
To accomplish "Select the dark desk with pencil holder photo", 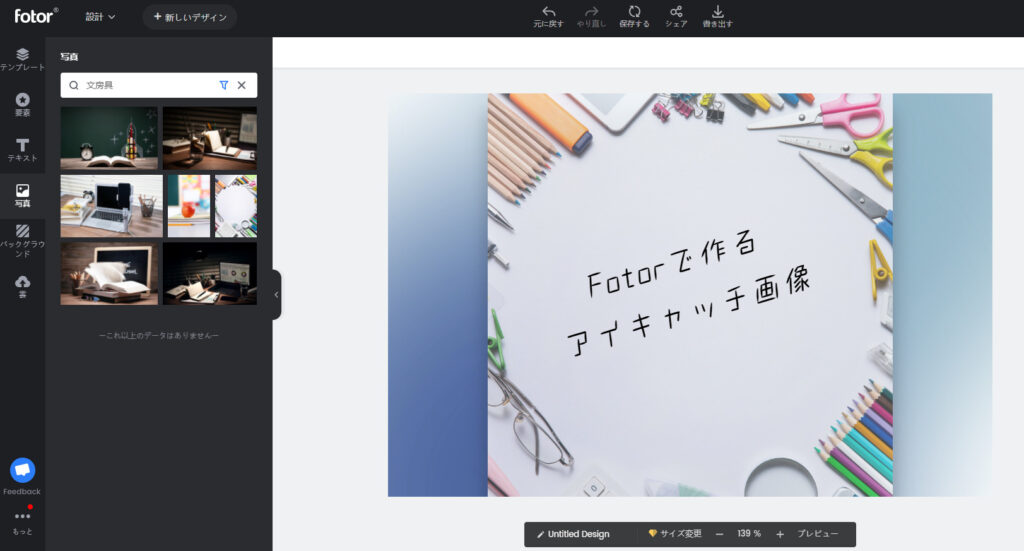I will pyautogui.click(x=210, y=138).
